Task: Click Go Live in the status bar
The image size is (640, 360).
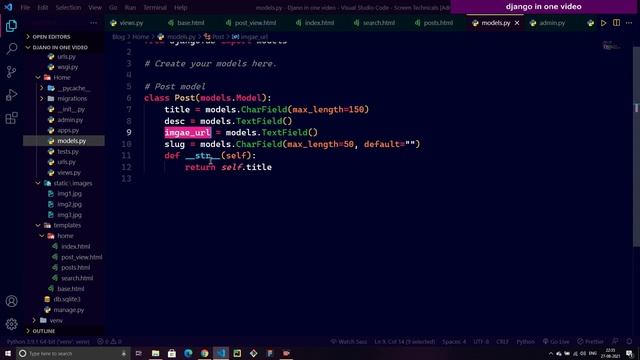Action: [556, 342]
